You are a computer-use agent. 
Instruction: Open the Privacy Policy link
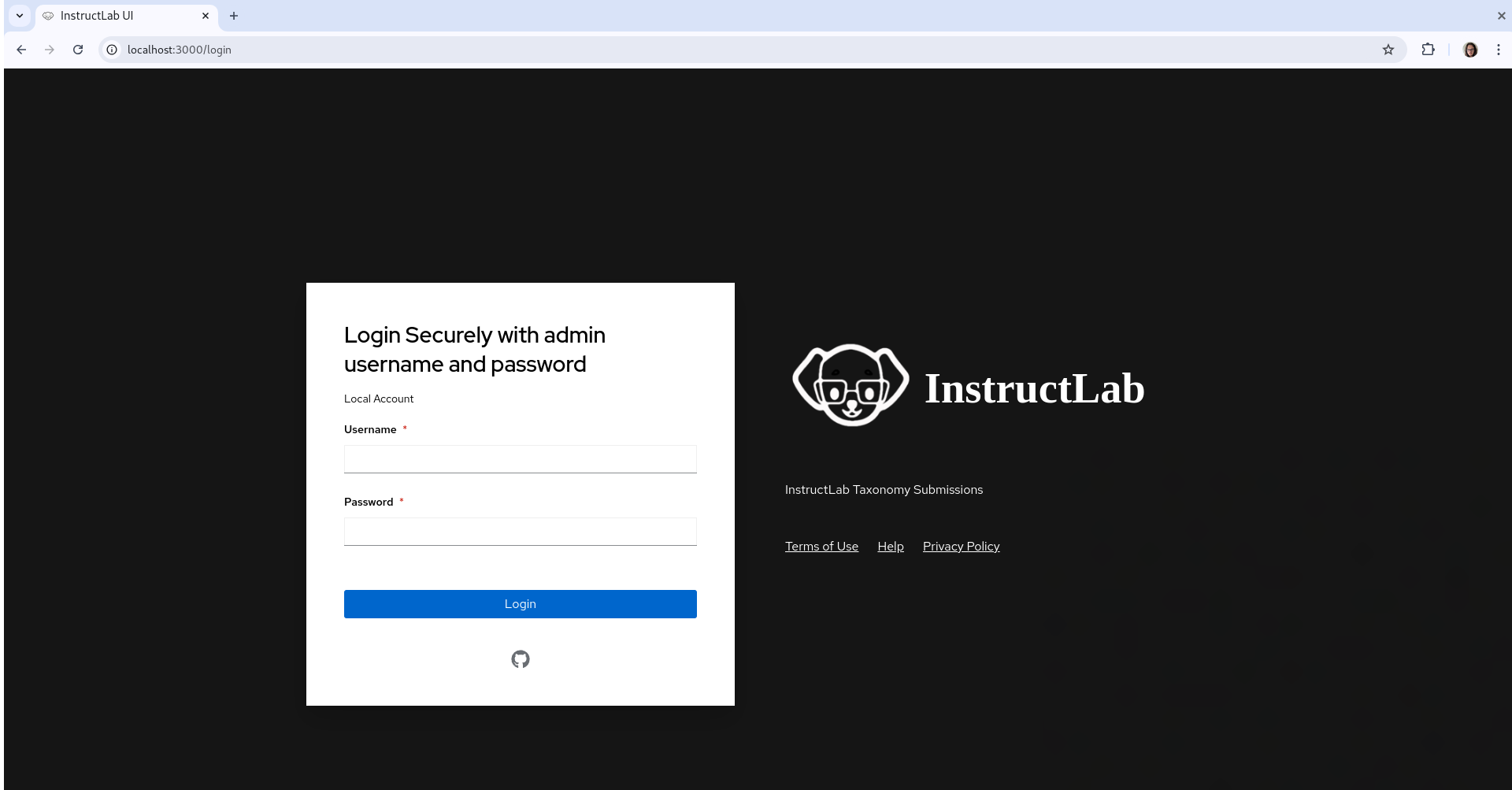pyautogui.click(x=961, y=547)
